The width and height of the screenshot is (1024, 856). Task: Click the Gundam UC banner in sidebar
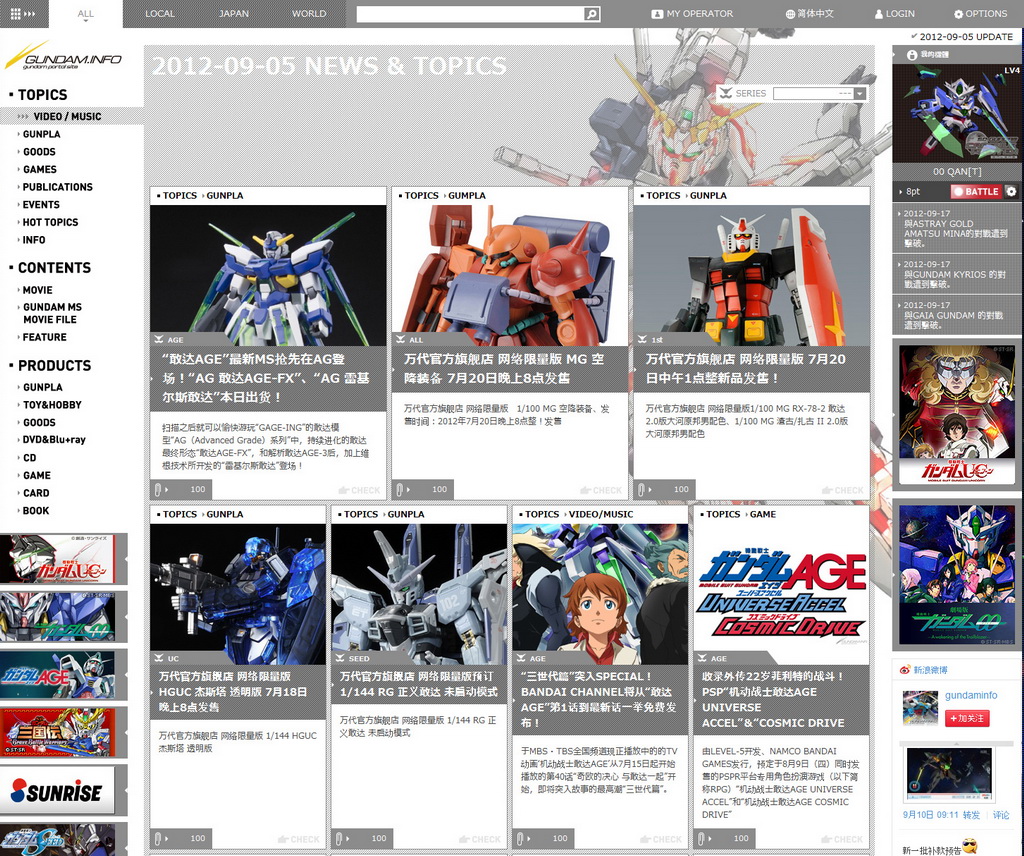pyautogui.click(x=58, y=559)
